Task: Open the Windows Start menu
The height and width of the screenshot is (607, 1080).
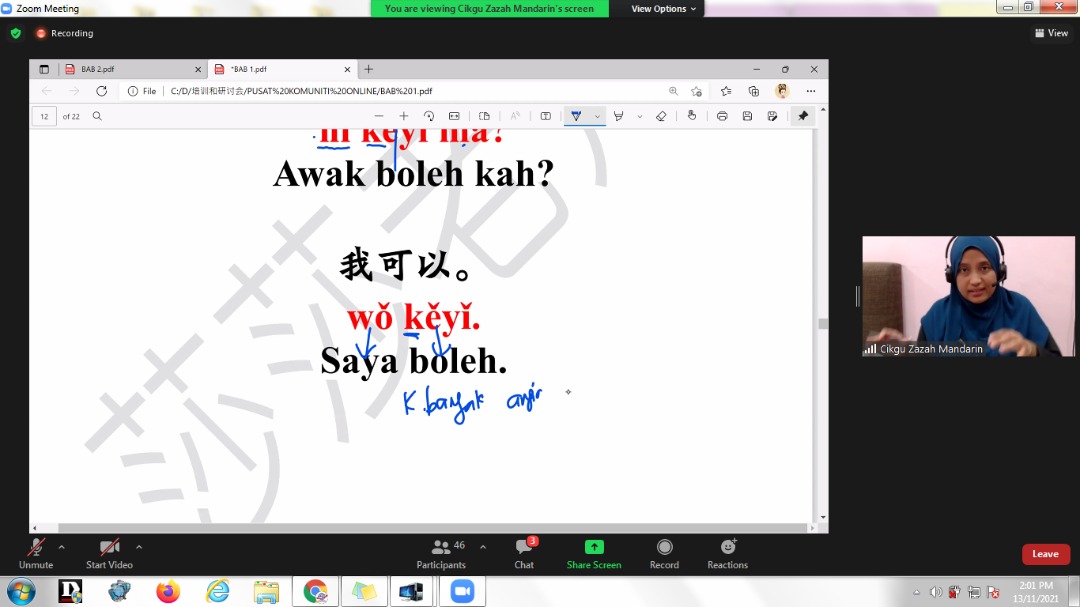Action: [21, 592]
